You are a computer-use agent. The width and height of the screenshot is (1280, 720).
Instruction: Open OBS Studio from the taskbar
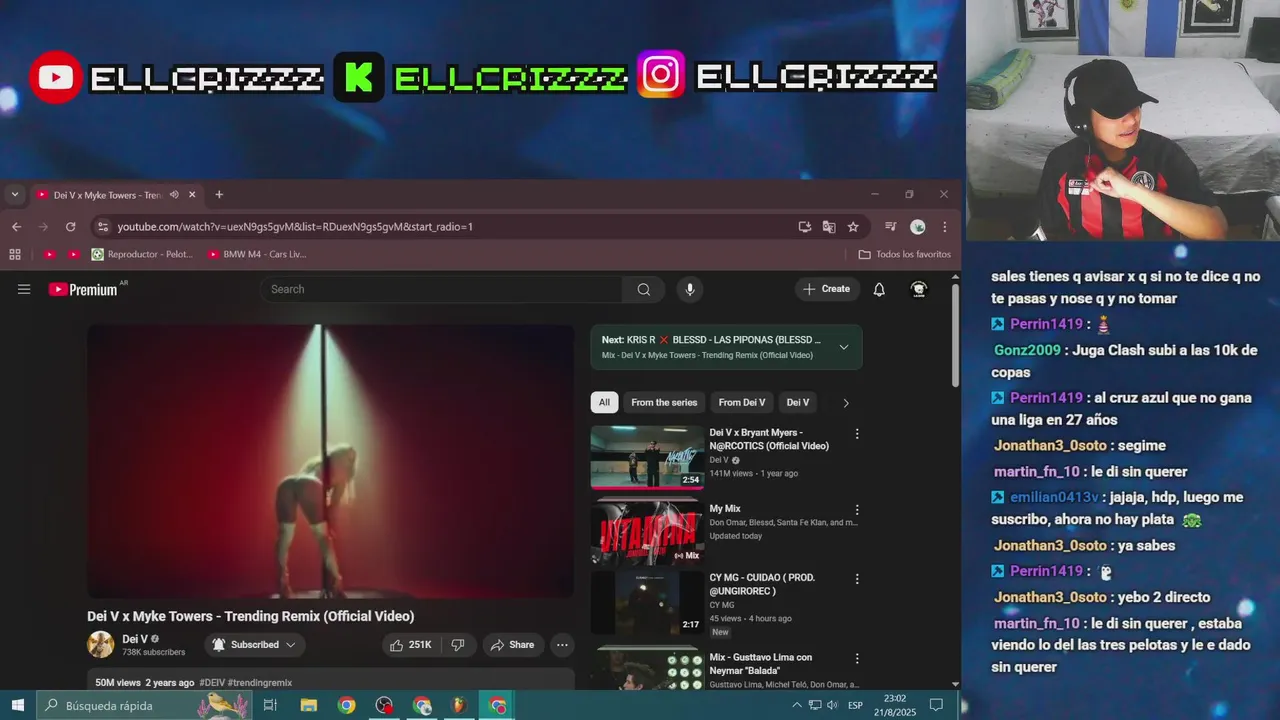tap(384, 705)
